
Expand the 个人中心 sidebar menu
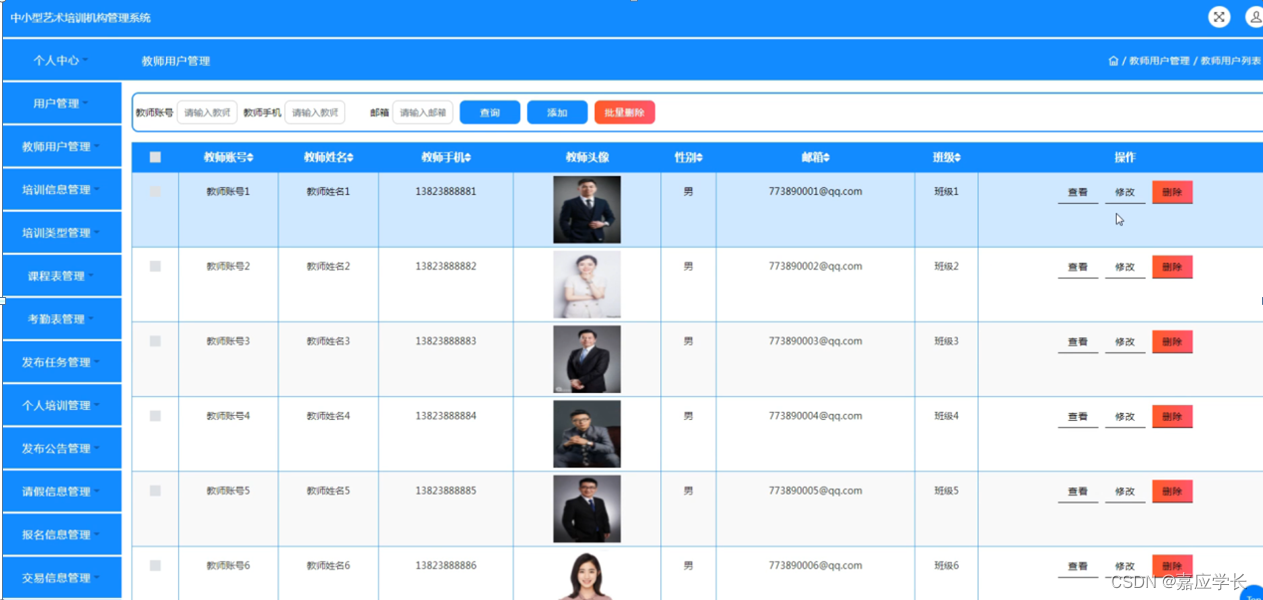point(62,60)
